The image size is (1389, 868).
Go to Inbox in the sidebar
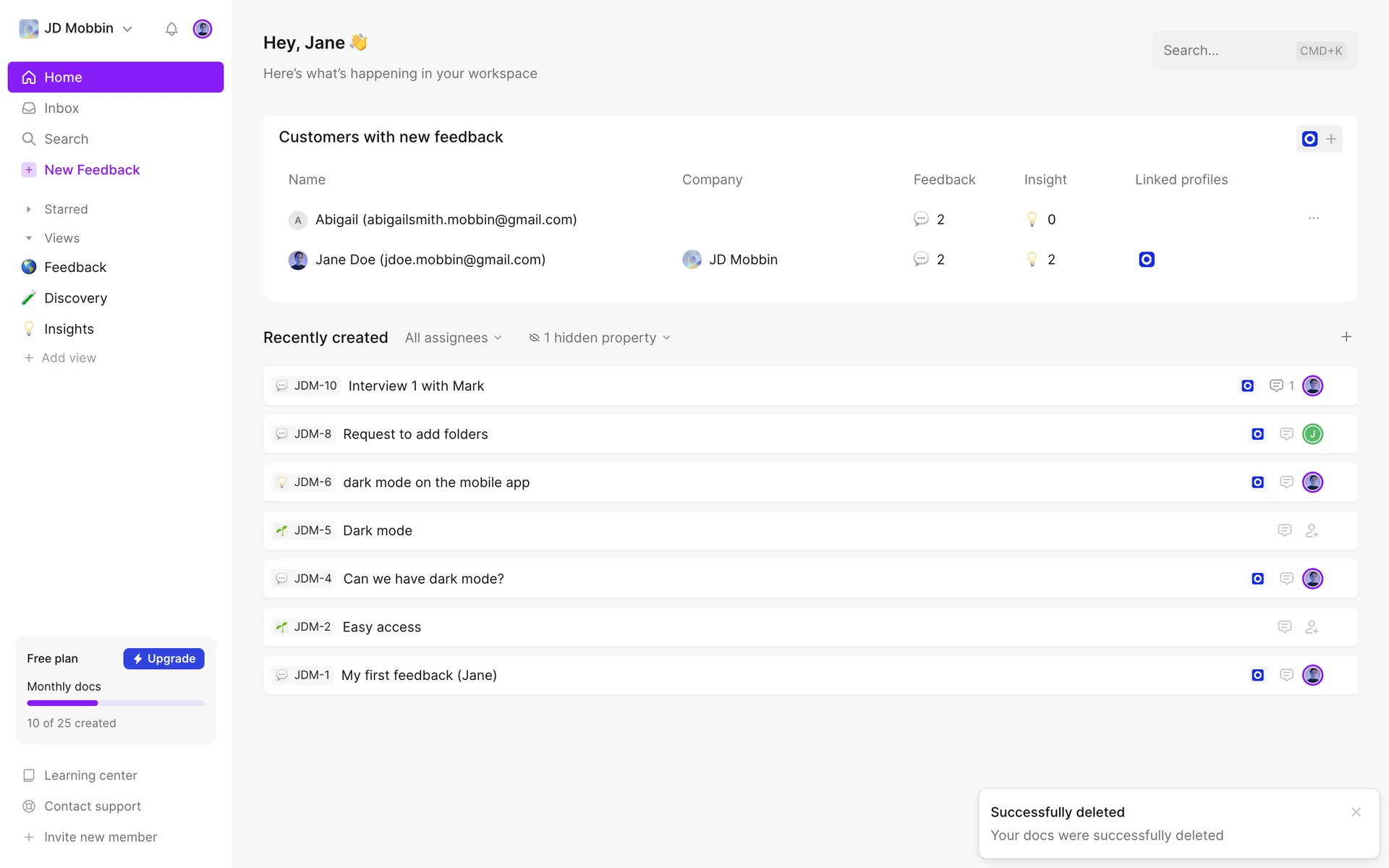tap(61, 109)
